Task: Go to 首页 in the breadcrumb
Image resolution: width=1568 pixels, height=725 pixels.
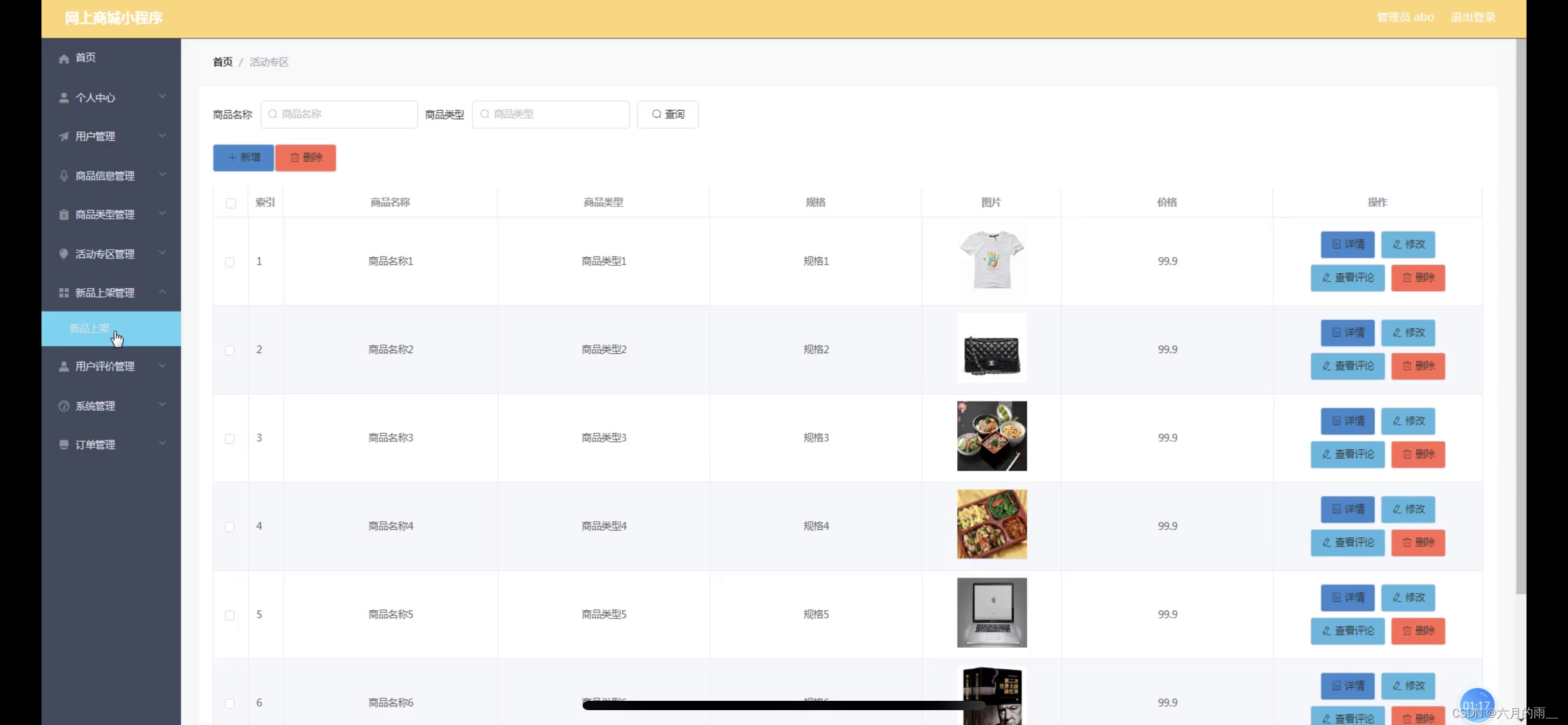Action: click(x=222, y=62)
